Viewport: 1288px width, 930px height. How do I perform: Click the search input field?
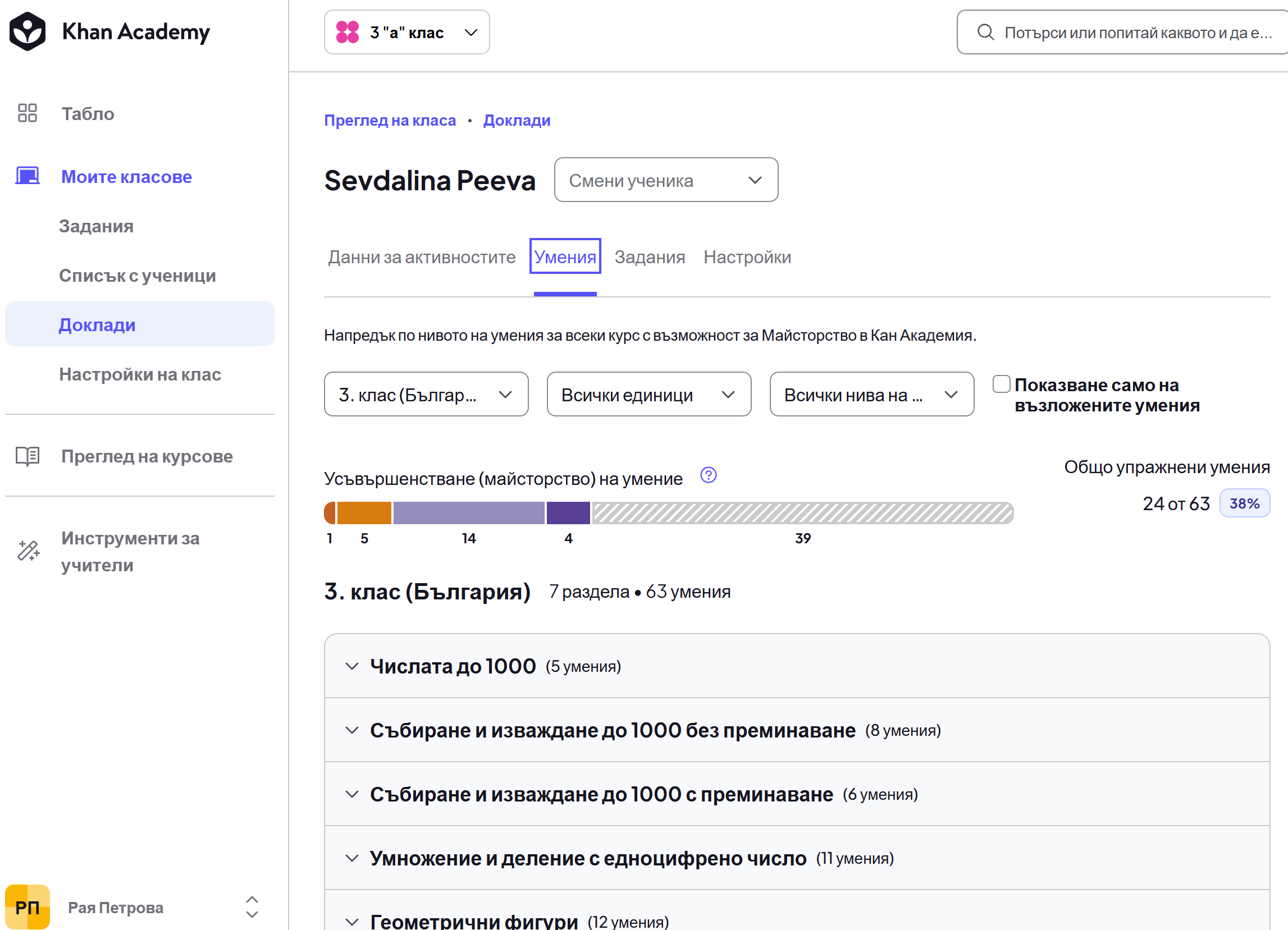(x=1122, y=33)
